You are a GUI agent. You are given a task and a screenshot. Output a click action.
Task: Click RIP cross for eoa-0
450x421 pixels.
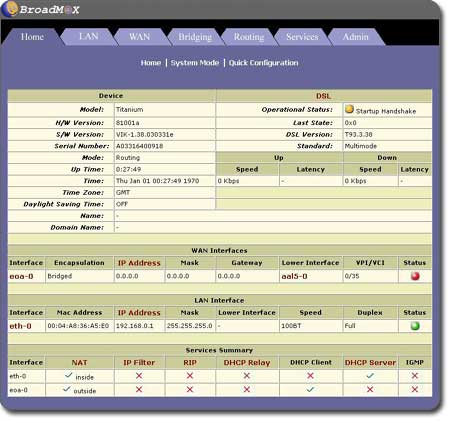[190, 389]
